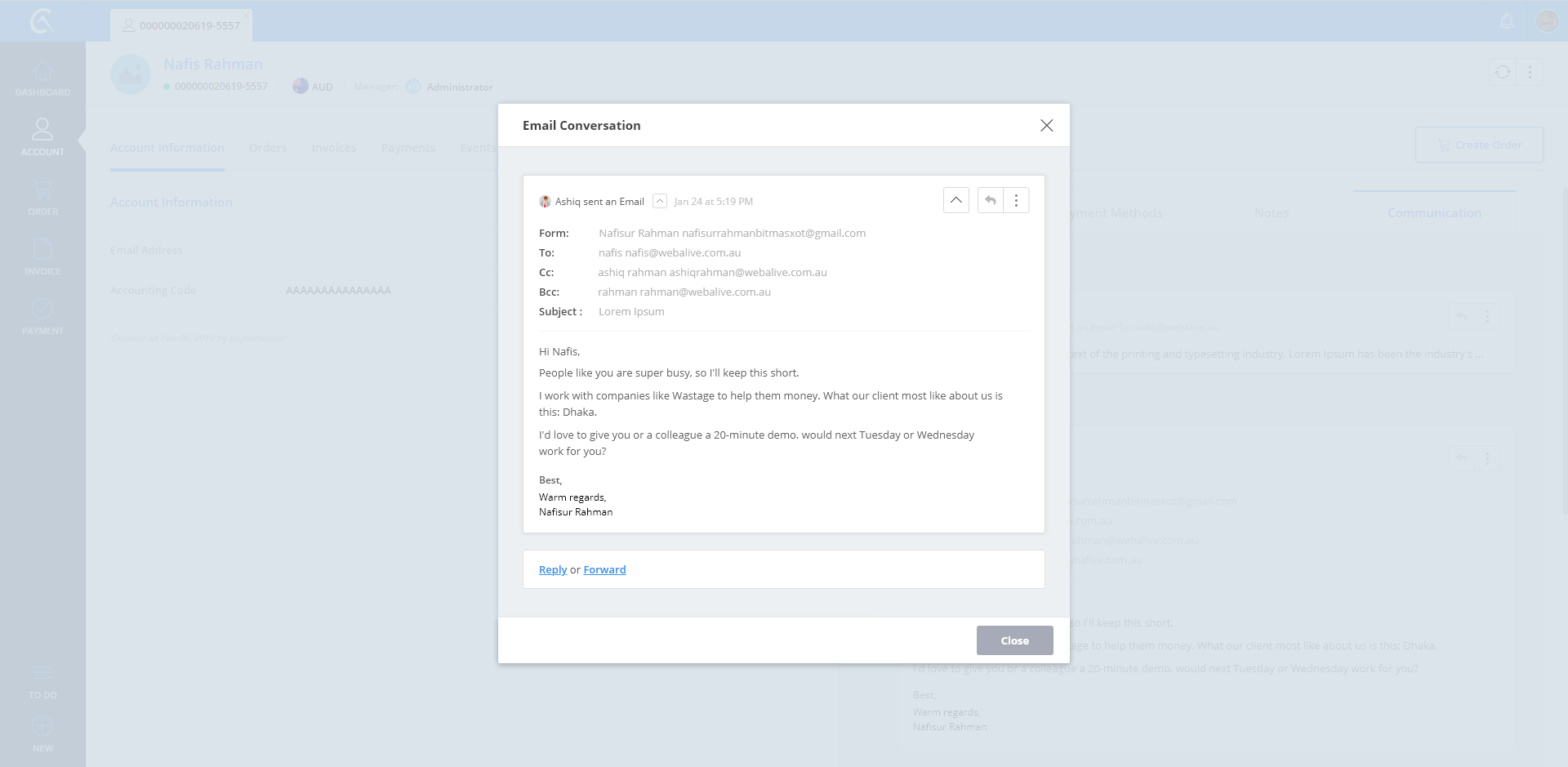Switch to the Communication tab
The width and height of the screenshot is (1568, 767).
(x=1434, y=213)
